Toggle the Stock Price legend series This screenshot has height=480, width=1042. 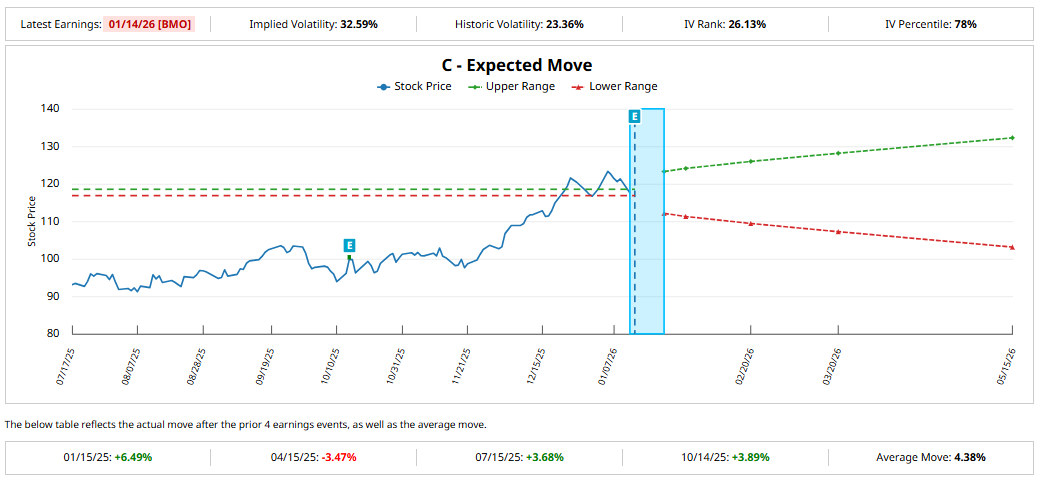(414, 86)
